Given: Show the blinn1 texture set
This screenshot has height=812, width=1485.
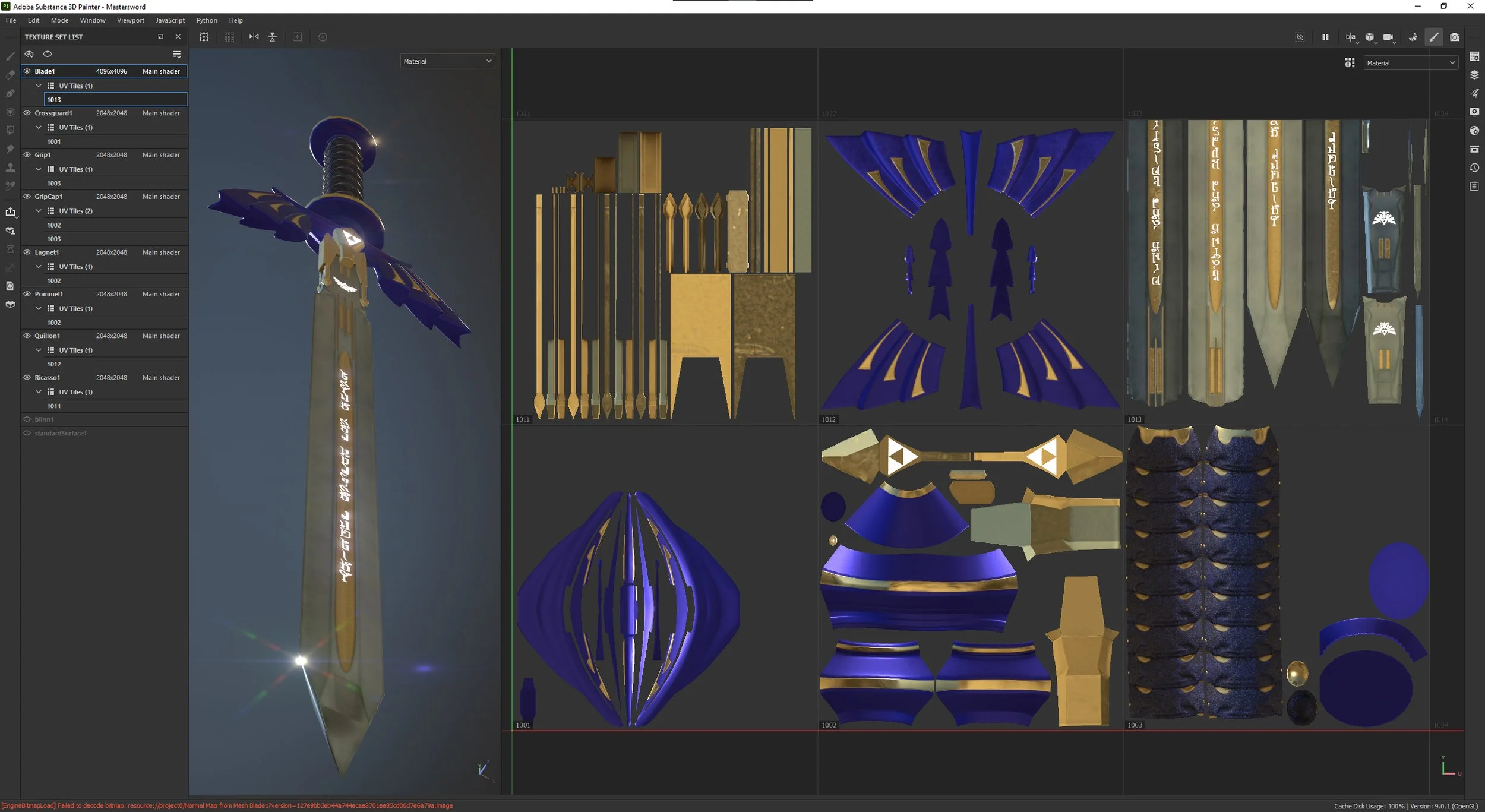Looking at the screenshot, I should (x=27, y=419).
